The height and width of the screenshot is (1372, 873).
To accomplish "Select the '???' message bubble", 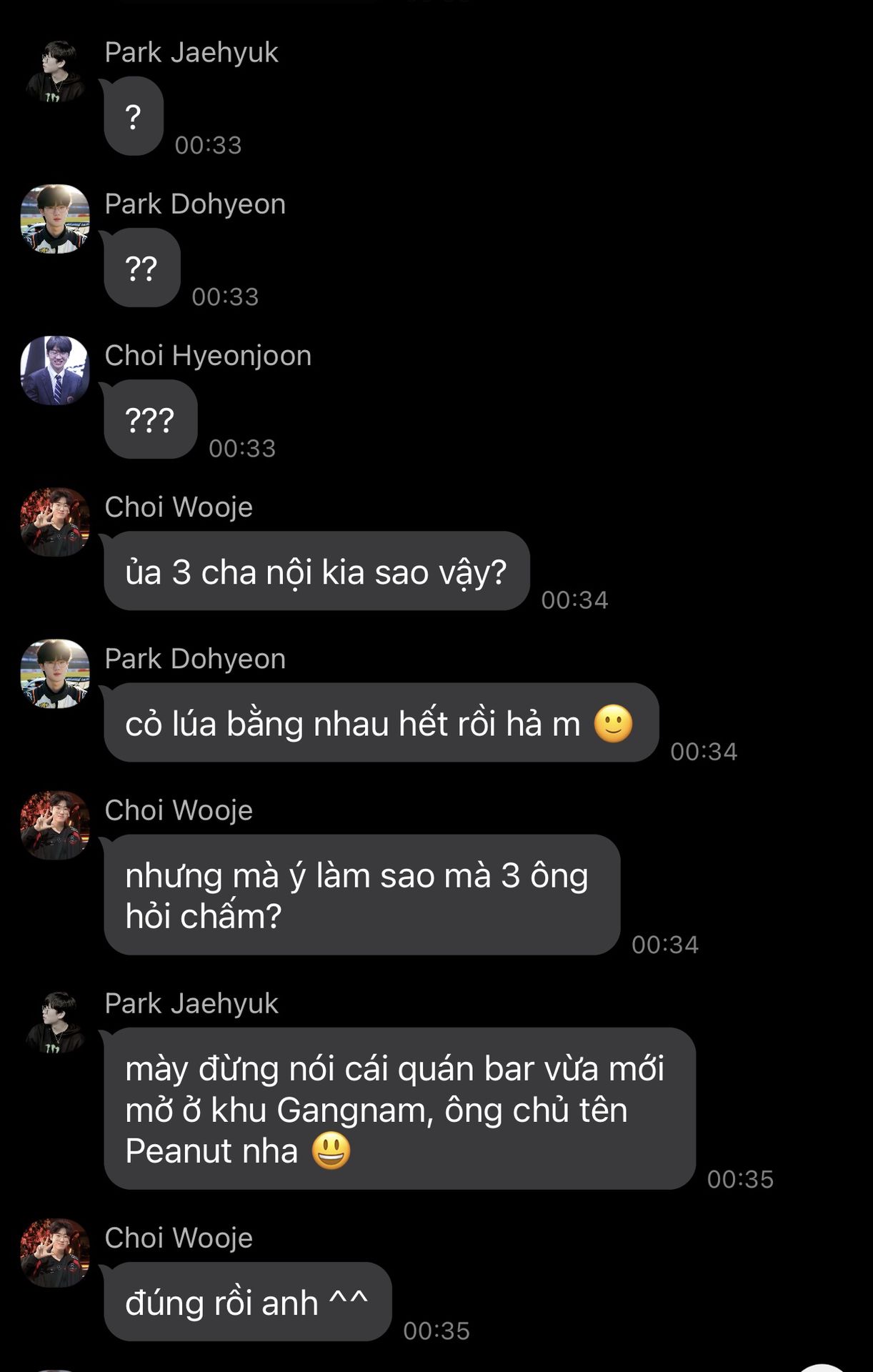I will (x=151, y=419).
